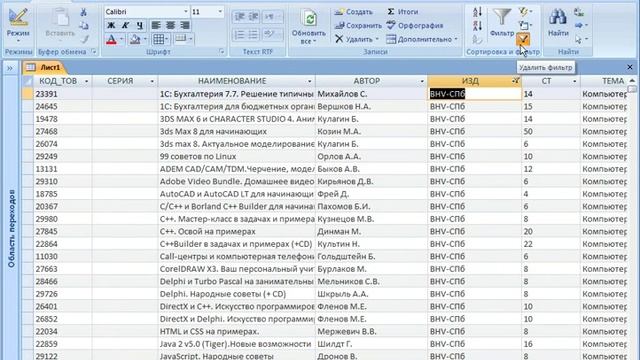Screen dimensions: 640x360
Task: Open the Calibri font name dropdown
Action: [x=186, y=12]
